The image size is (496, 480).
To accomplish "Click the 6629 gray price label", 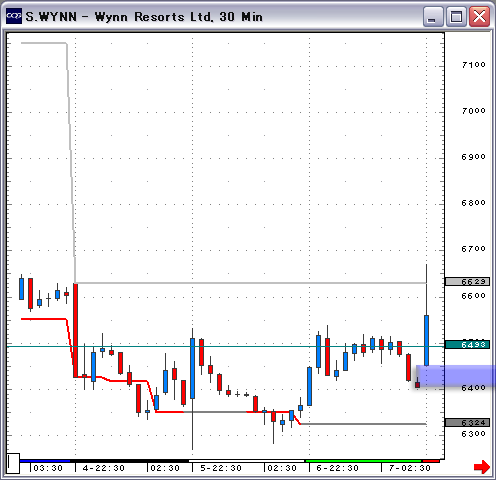I will [467, 282].
